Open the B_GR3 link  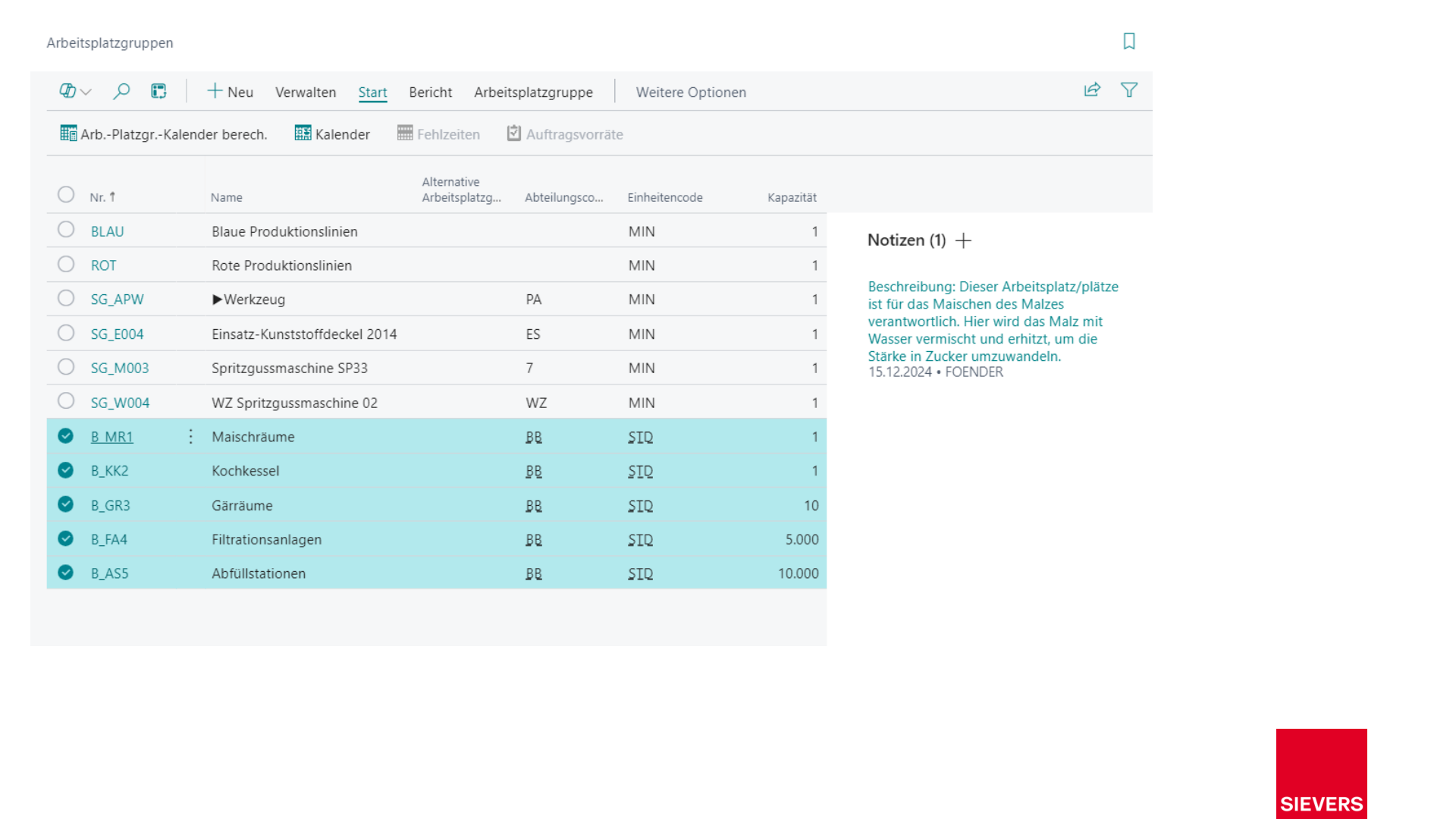point(110,506)
